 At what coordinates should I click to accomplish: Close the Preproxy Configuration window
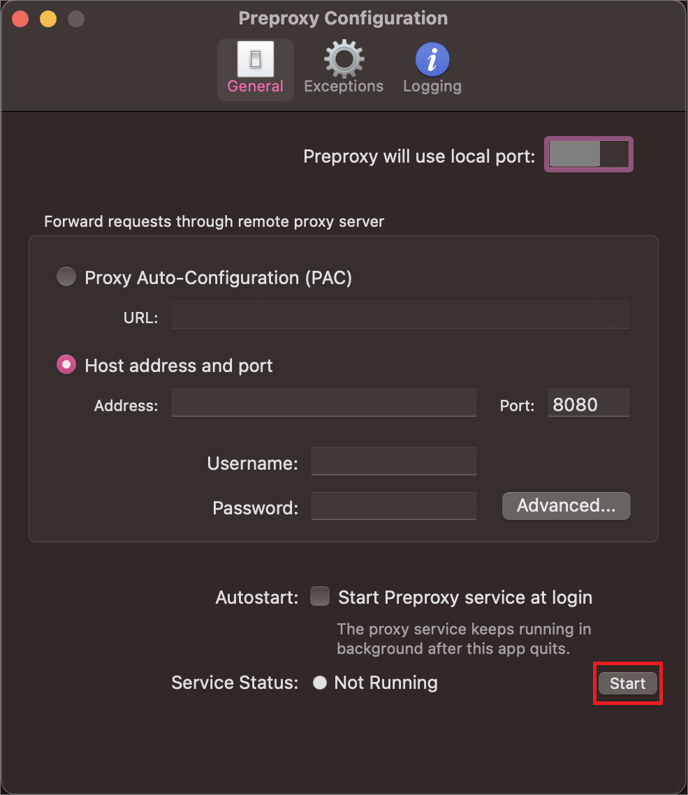tap(20, 19)
